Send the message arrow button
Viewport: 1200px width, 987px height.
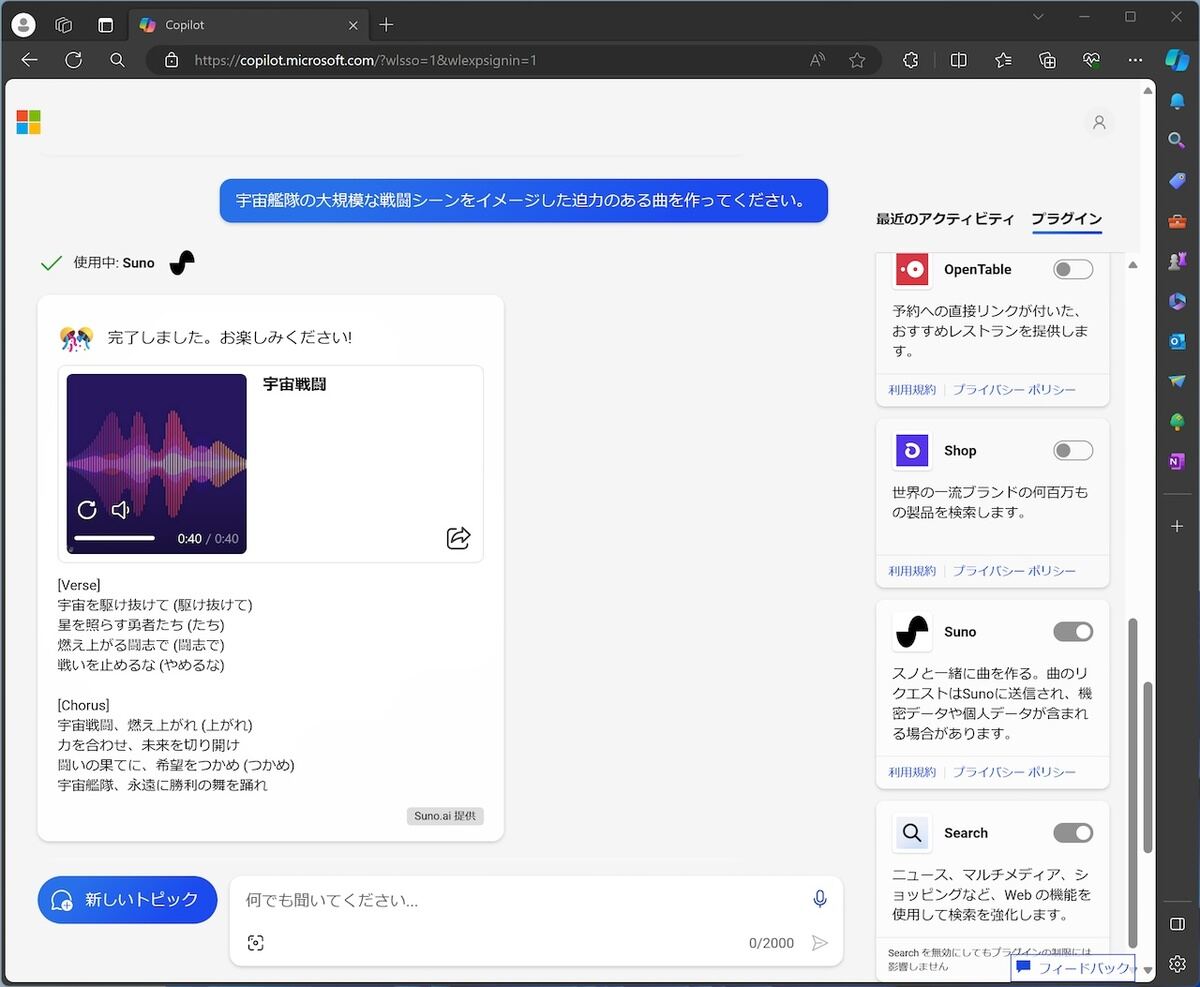820,943
